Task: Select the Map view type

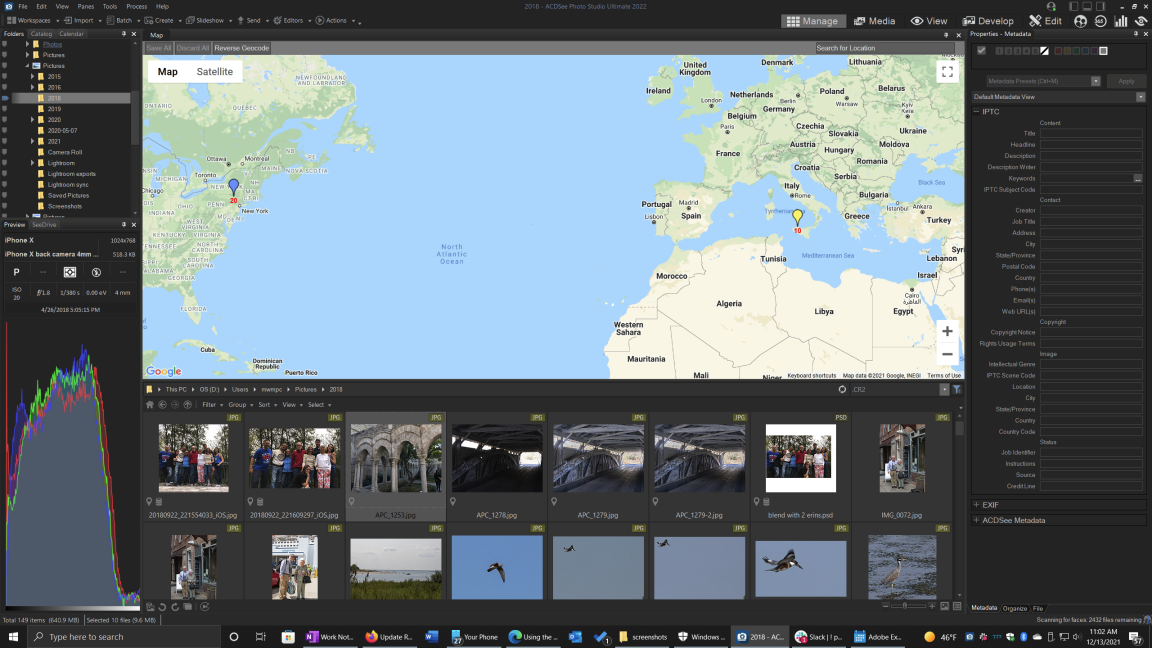Action: click(x=167, y=72)
